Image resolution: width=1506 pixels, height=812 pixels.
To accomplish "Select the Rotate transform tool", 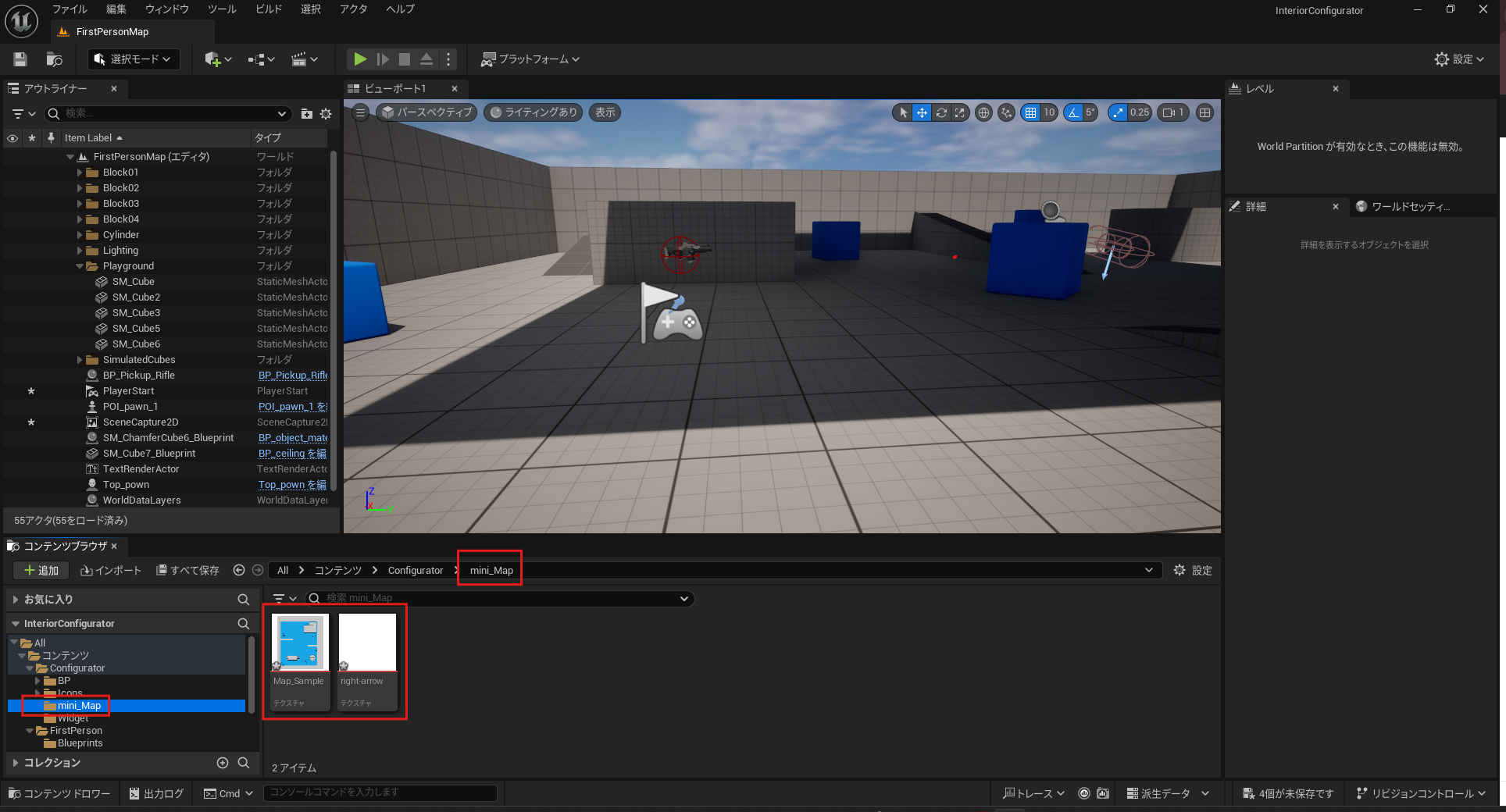I will click(940, 112).
